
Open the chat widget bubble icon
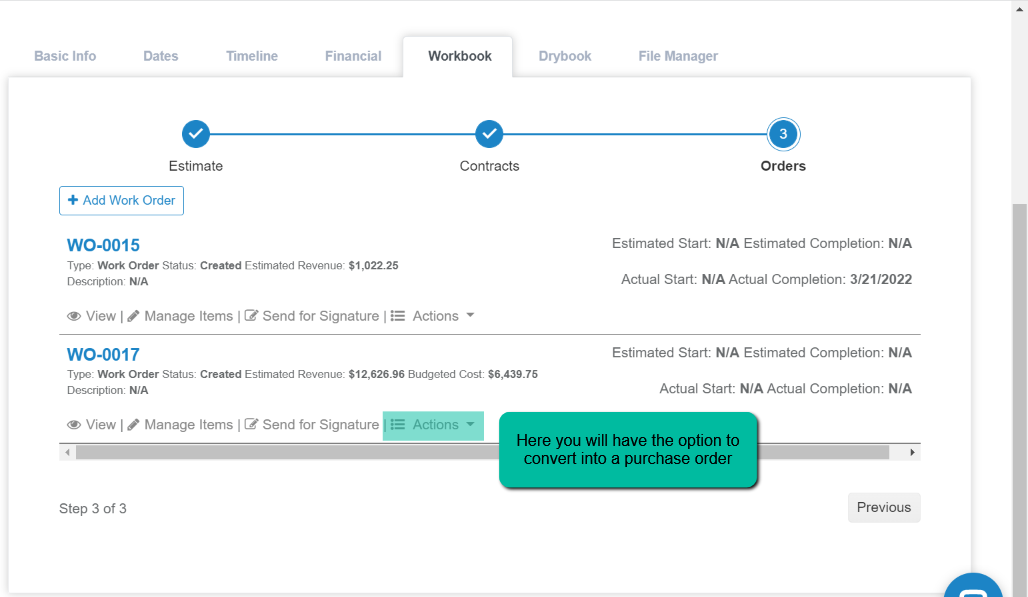click(973, 590)
